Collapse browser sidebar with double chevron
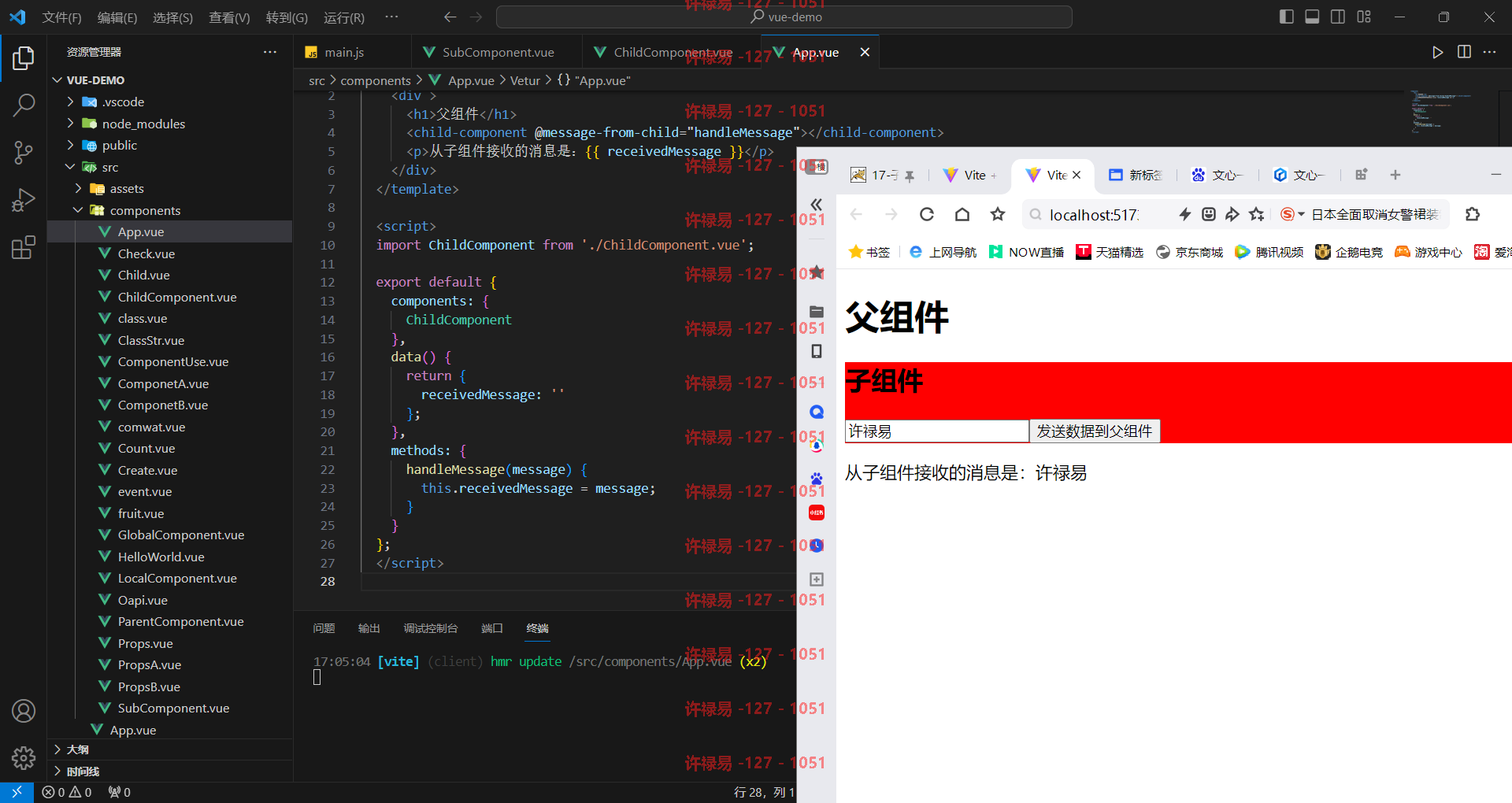This screenshot has width=1512, height=803. click(x=817, y=205)
